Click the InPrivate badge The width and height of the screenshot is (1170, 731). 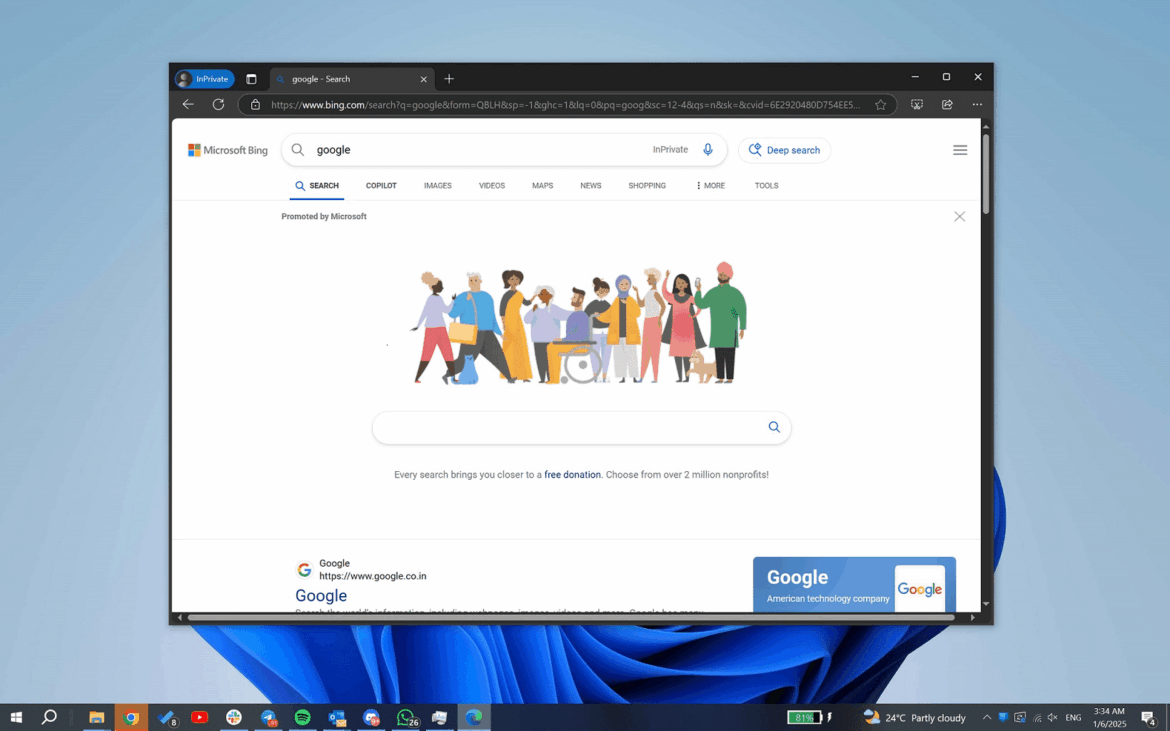204,78
